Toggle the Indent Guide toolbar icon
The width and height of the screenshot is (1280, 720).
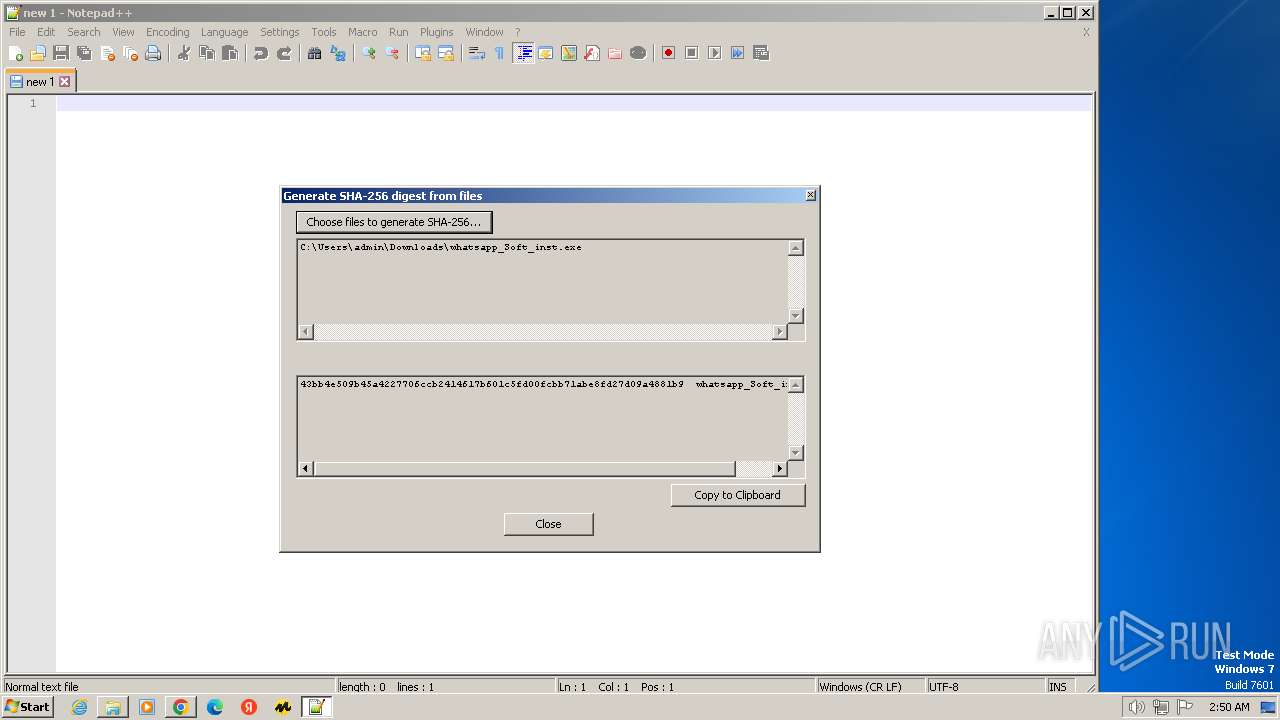(x=523, y=53)
